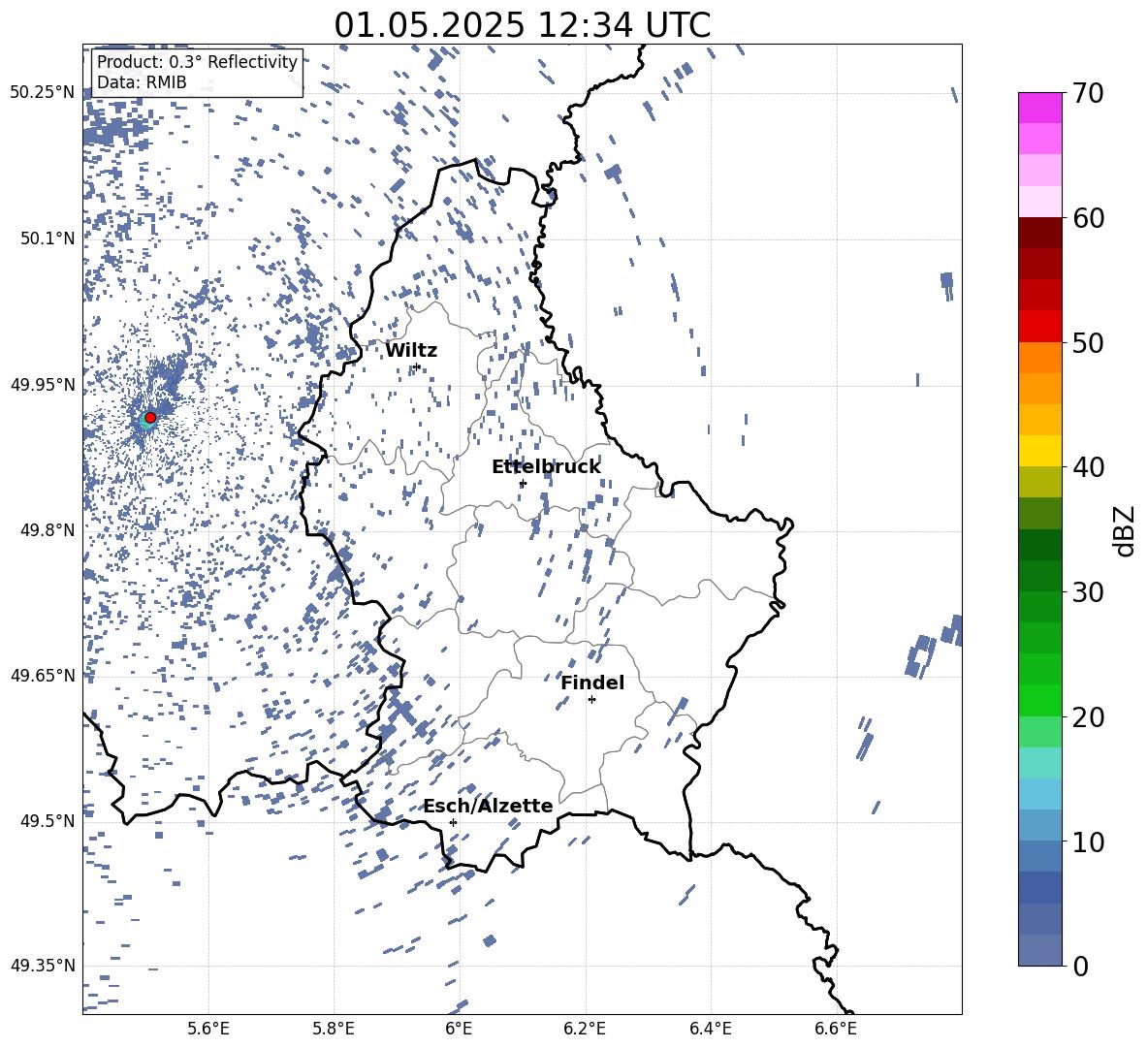Click the 49.65°N latitude label
The height and width of the screenshot is (1048, 1148).
(x=43, y=675)
